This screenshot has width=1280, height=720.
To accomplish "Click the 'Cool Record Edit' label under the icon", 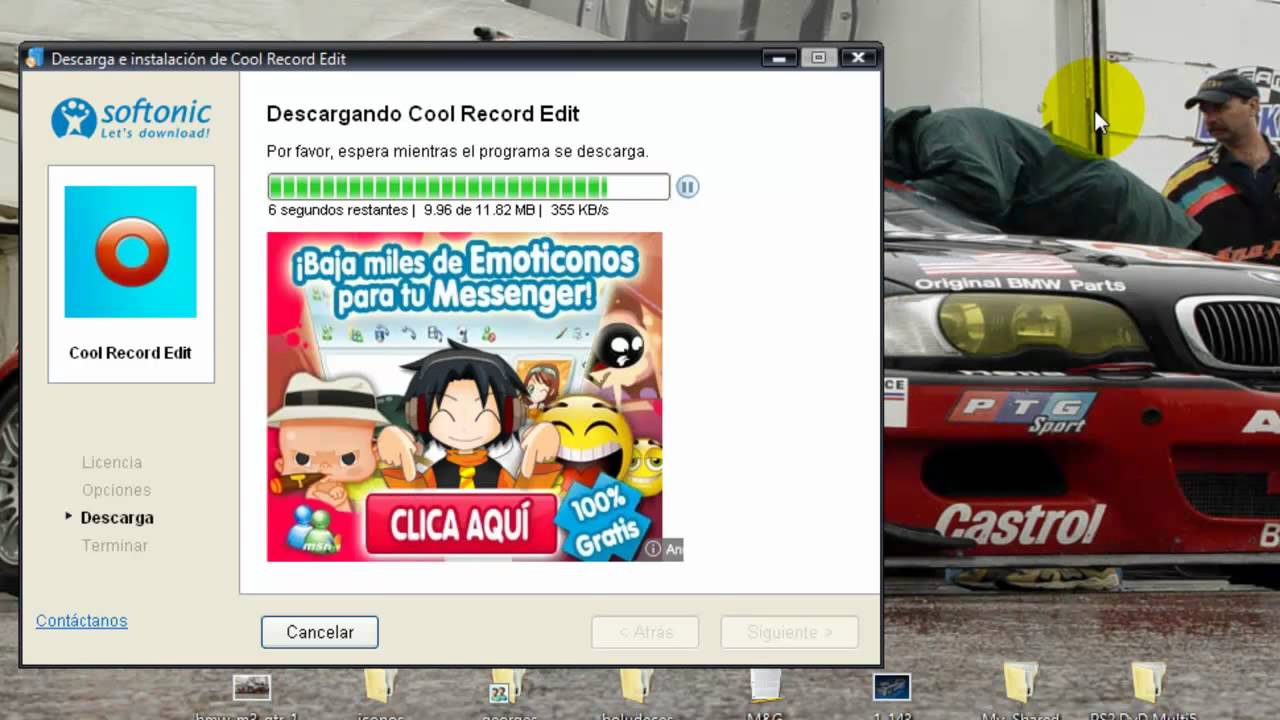I will coord(130,353).
